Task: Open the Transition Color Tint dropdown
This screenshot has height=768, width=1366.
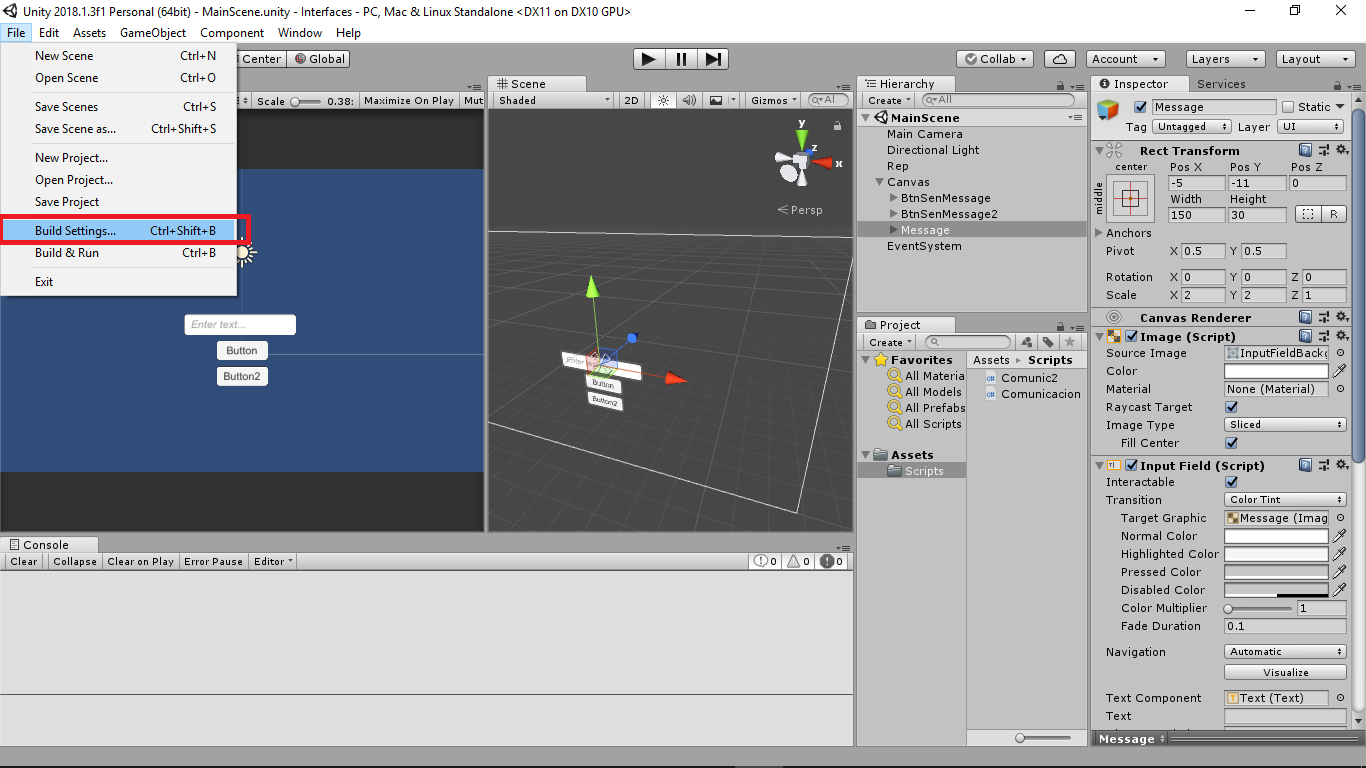Action: pos(1285,500)
